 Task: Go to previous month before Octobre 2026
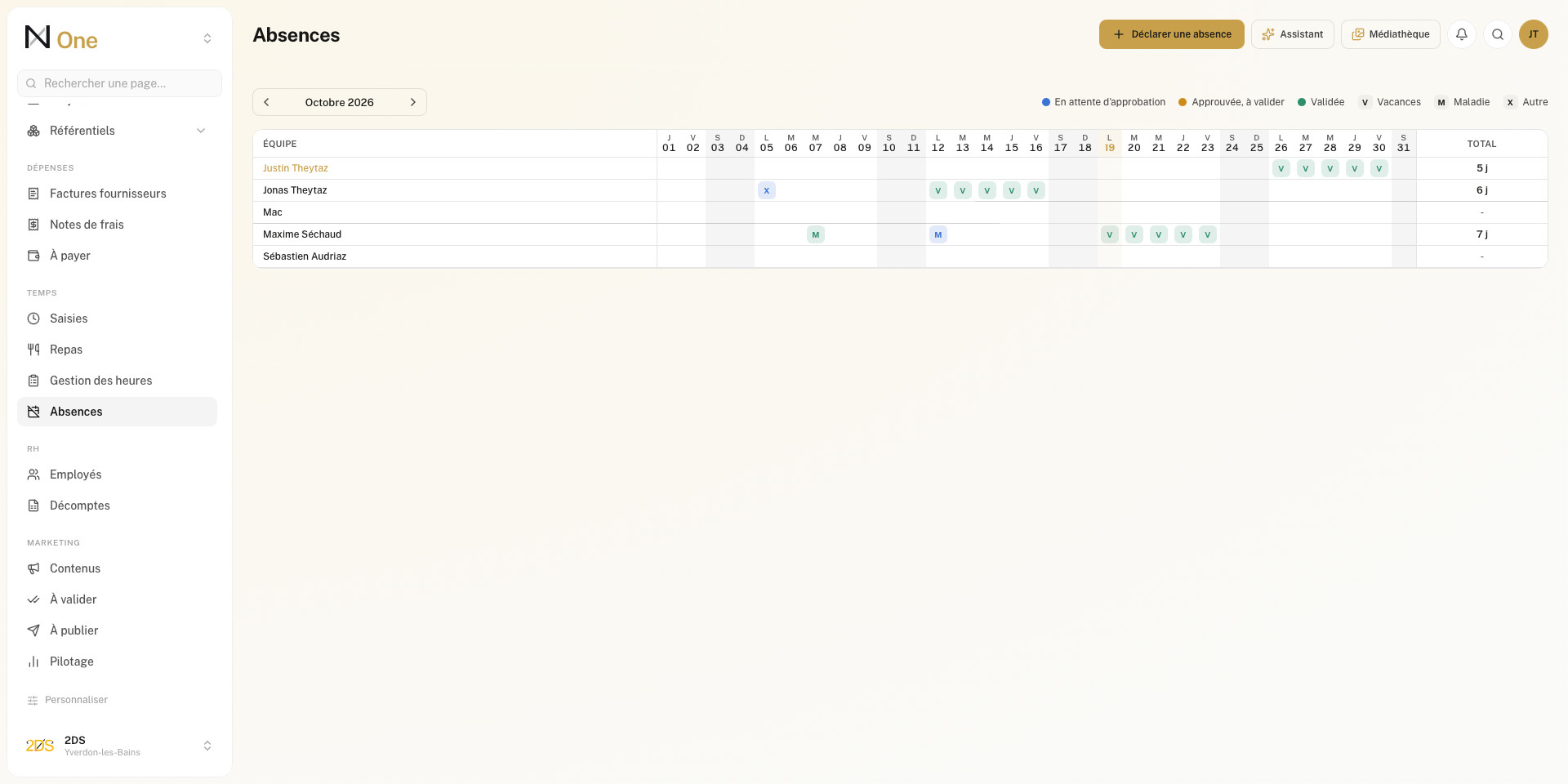(266, 102)
